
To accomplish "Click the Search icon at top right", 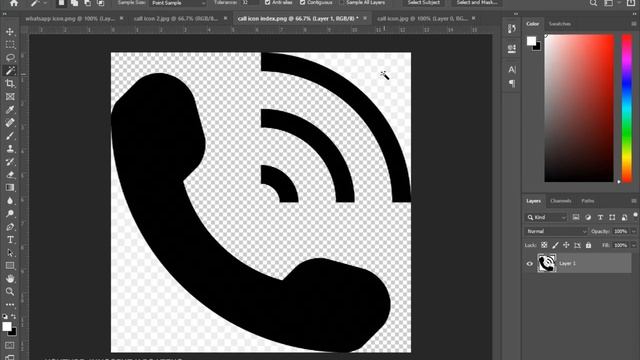I will [x=593, y=3].
